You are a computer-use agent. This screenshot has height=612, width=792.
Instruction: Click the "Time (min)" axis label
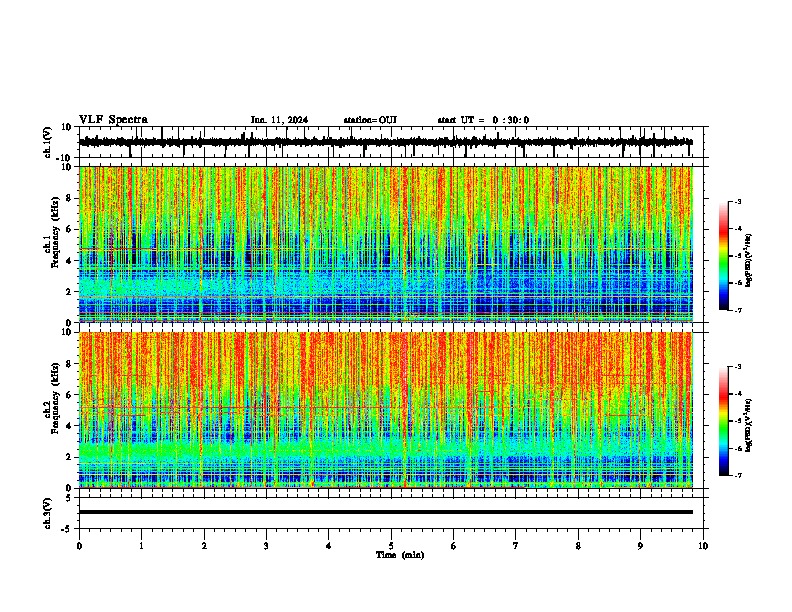(x=400, y=555)
